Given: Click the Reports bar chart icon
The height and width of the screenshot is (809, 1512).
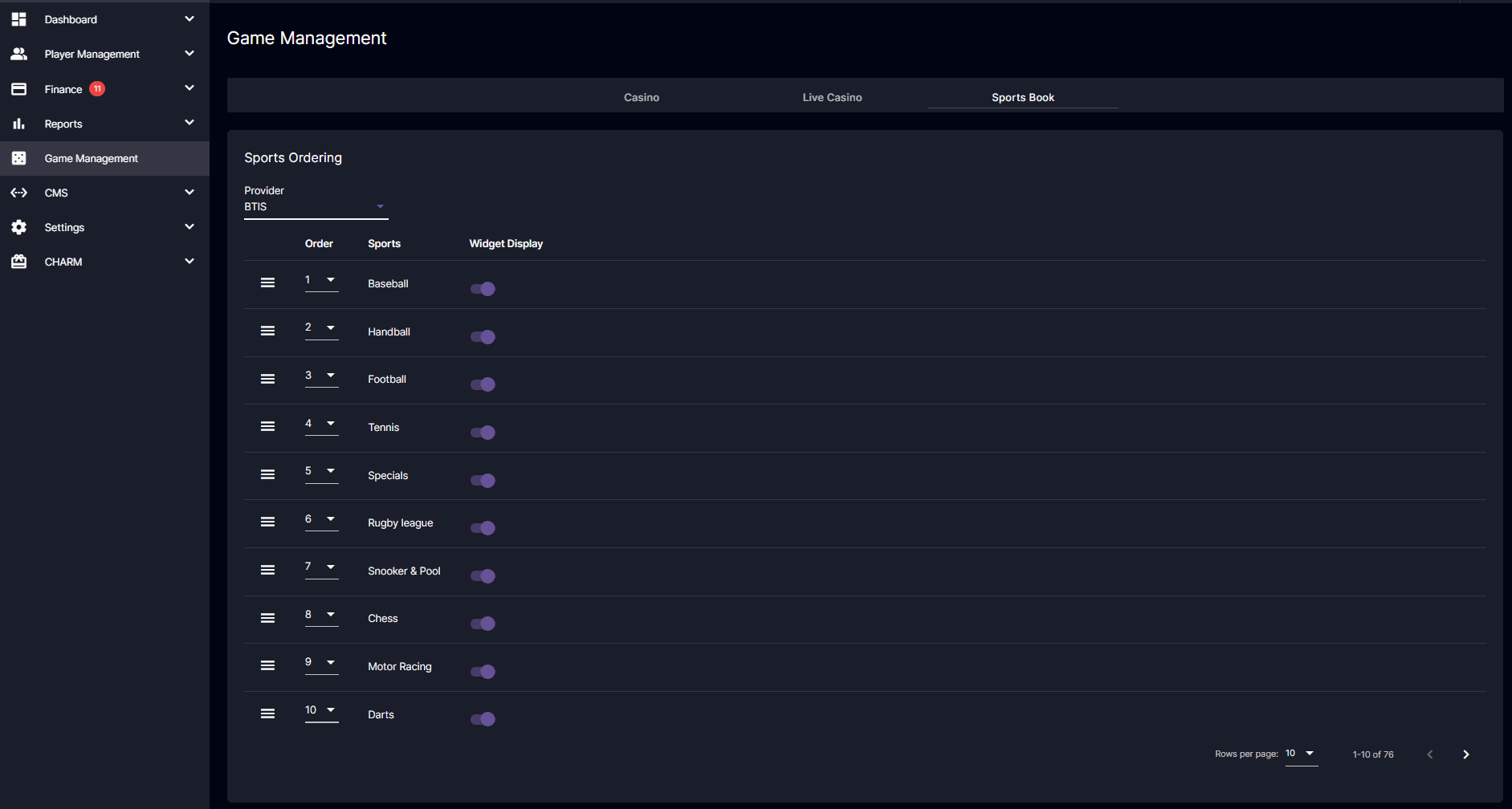Looking at the screenshot, I should pyautogui.click(x=19, y=124).
